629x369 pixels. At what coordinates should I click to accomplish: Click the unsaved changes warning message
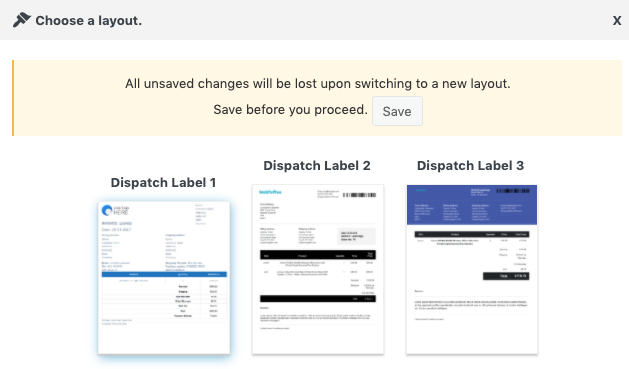point(318,83)
